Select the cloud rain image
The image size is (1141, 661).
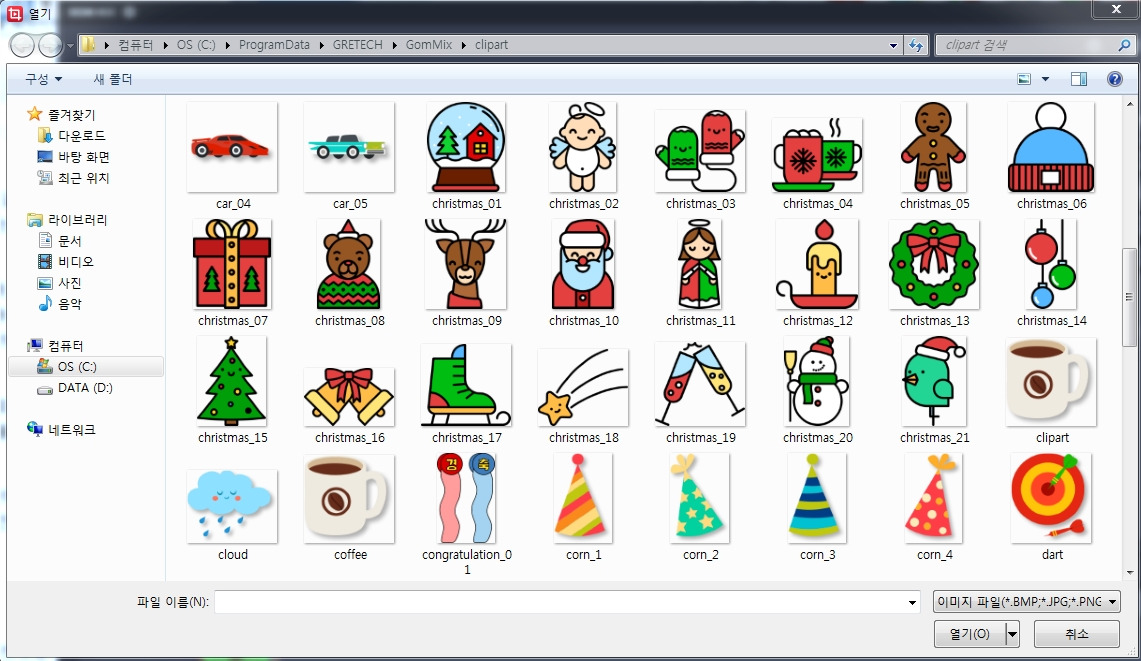pyautogui.click(x=232, y=506)
